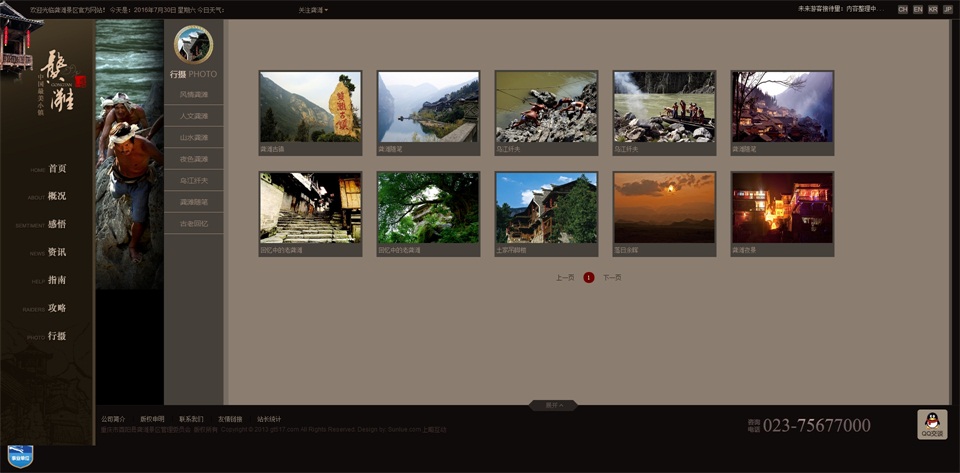Viewport: 960px width, 473px height.
Task: Go to next page via 下一页
Action: 612,277
